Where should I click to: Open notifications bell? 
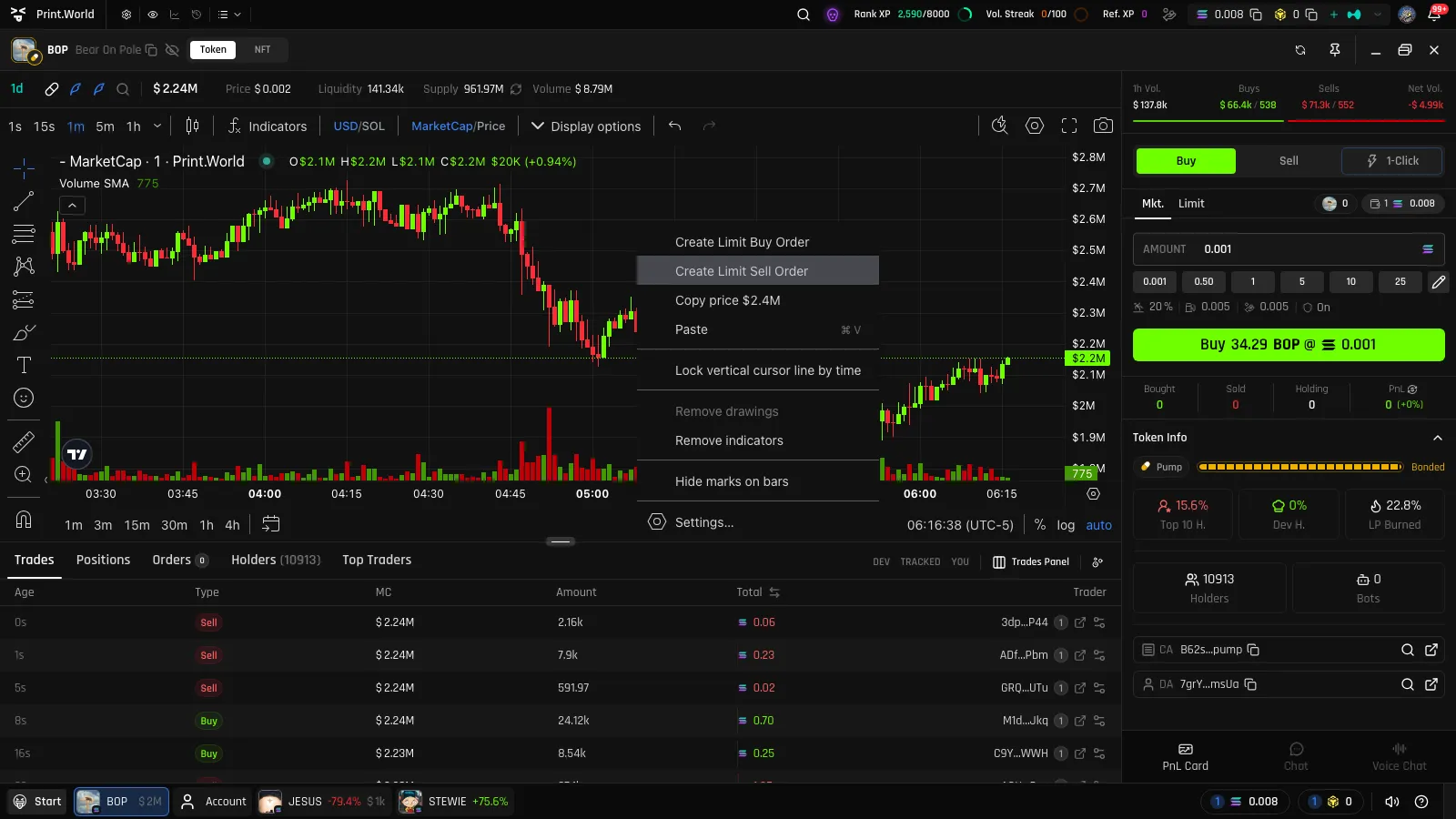coord(1434,15)
